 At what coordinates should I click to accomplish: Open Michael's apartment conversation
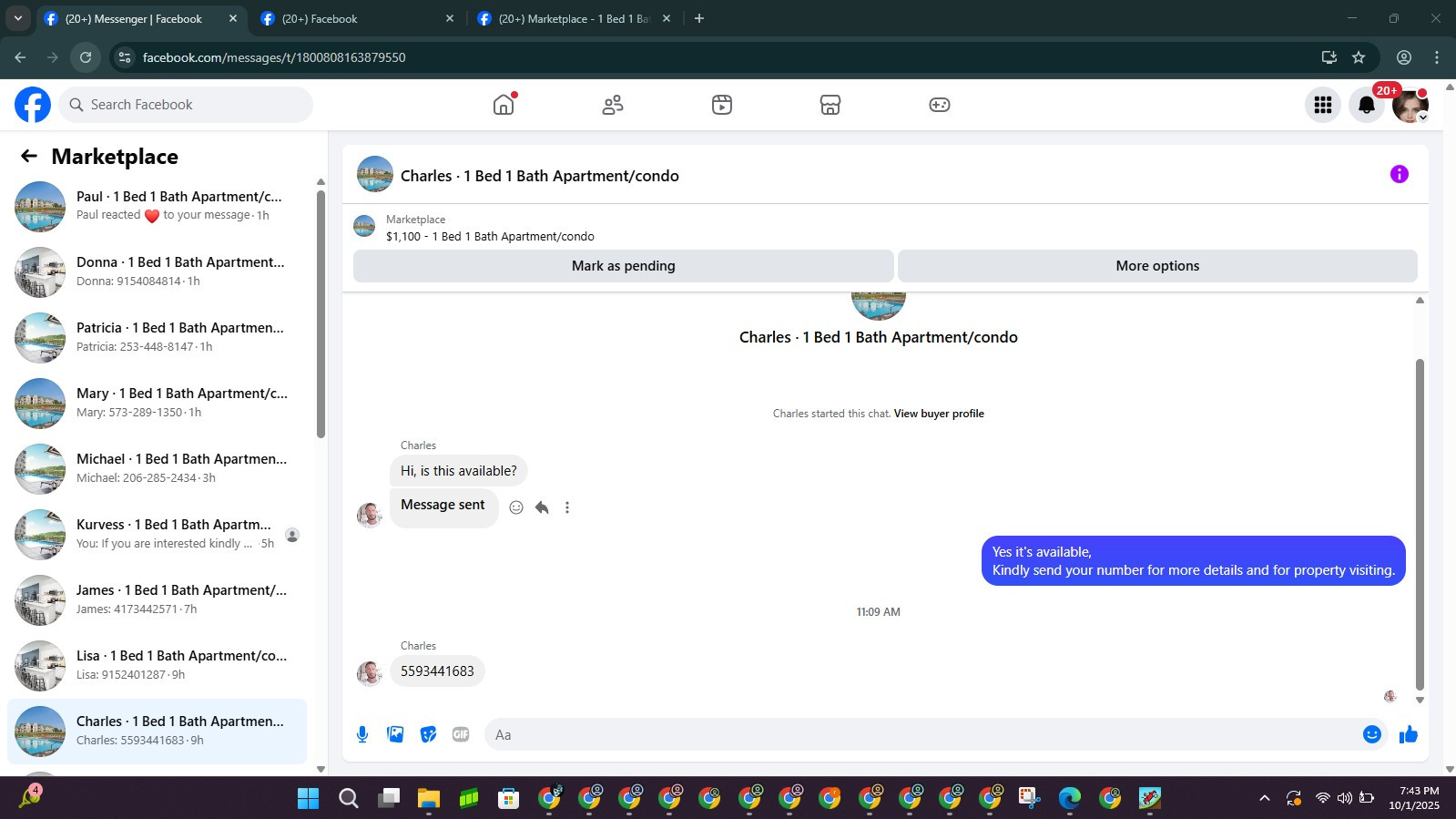click(x=157, y=469)
